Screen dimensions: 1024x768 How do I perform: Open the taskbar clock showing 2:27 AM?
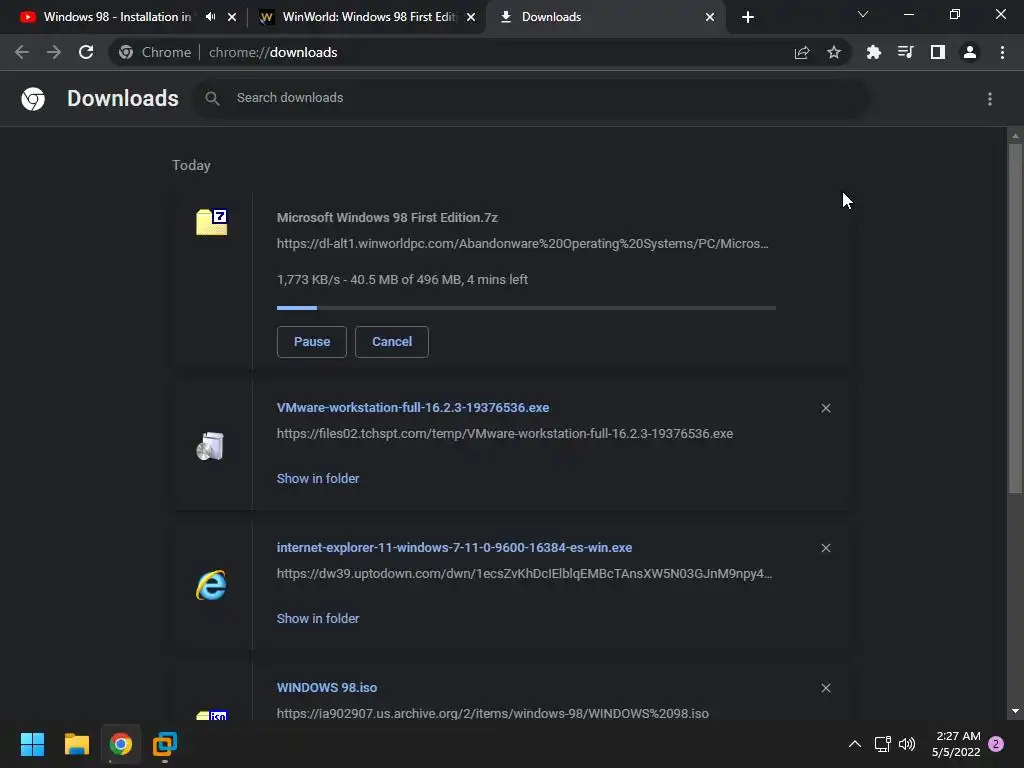click(956, 744)
